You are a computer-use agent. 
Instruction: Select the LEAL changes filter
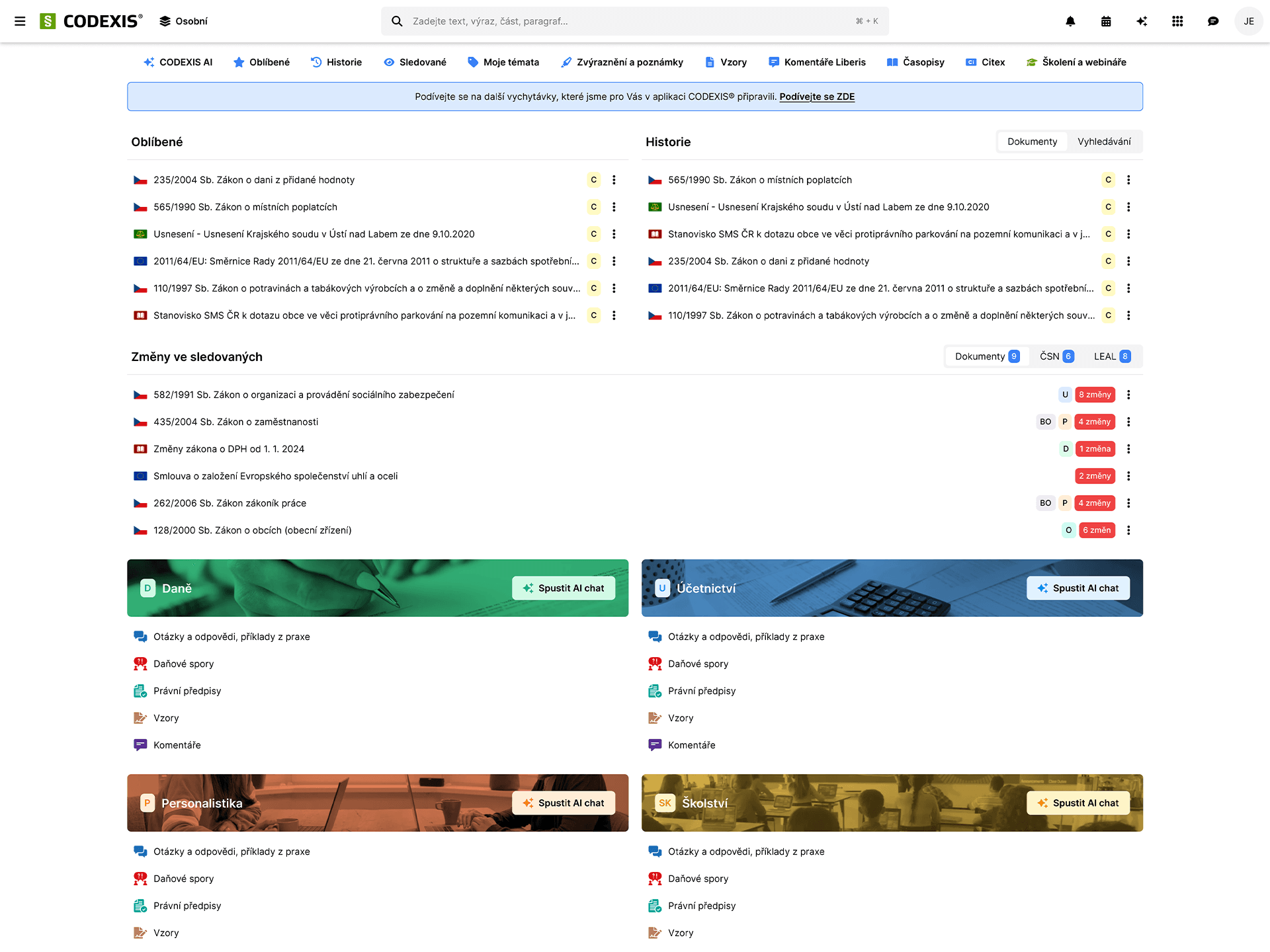[1112, 356]
